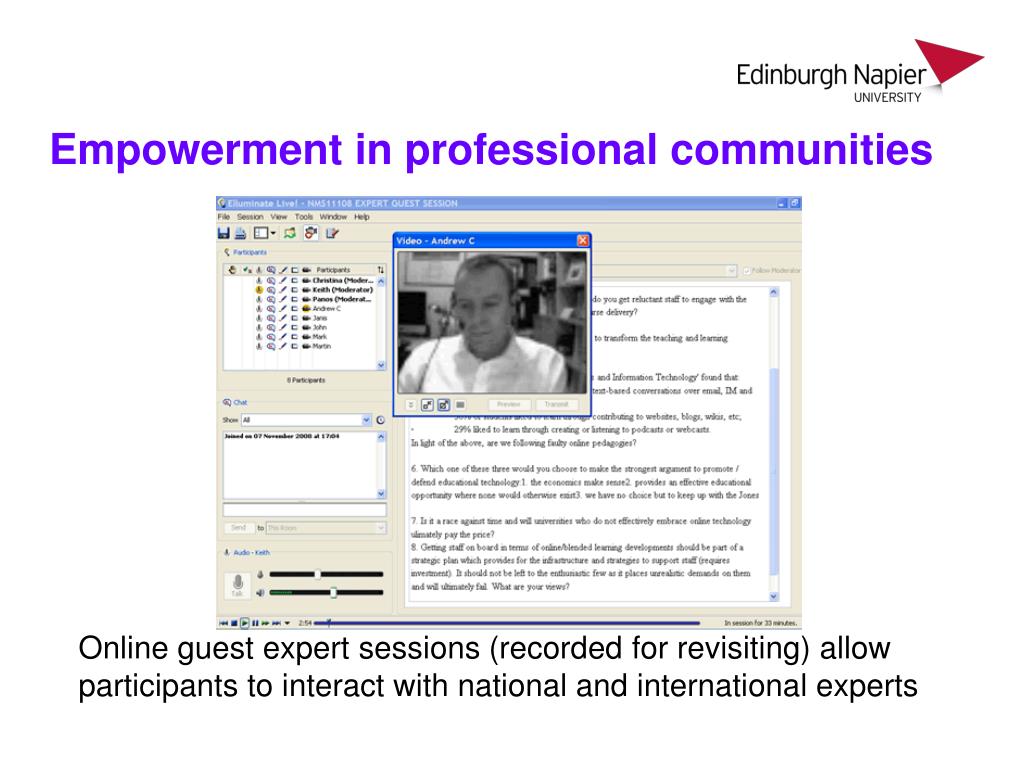Screen dimensions: 1024x768
Task: Collapse the Chat panel header
Action: click(x=235, y=402)
